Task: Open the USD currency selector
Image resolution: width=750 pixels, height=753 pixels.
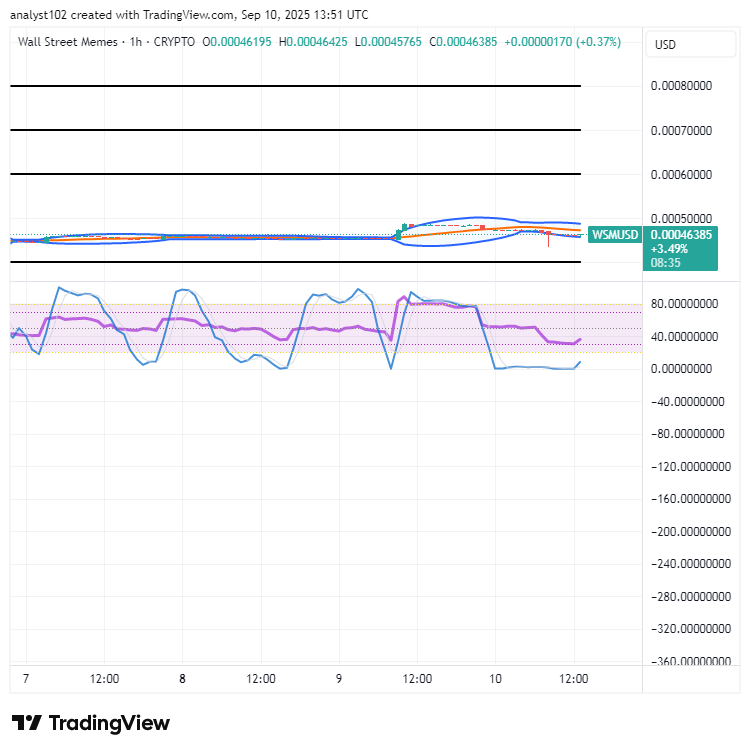Action: [690, 45]
